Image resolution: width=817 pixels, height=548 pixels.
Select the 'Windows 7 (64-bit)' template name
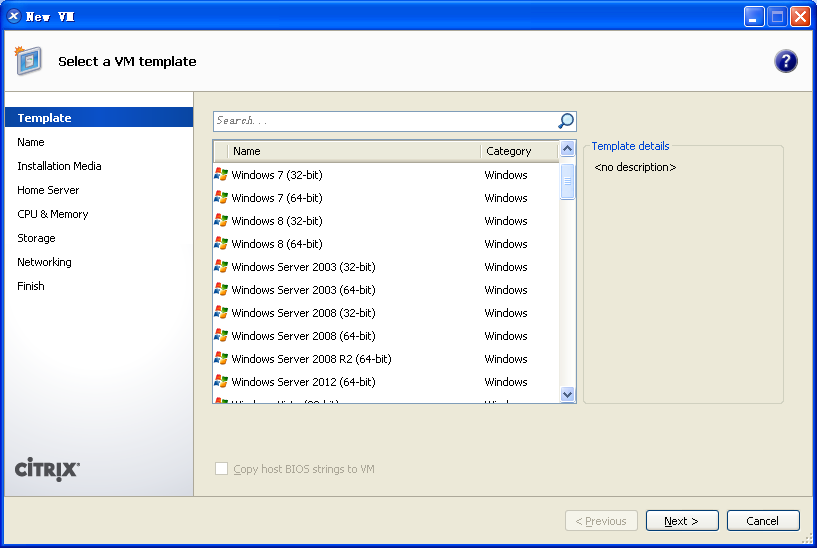(277, 197)
